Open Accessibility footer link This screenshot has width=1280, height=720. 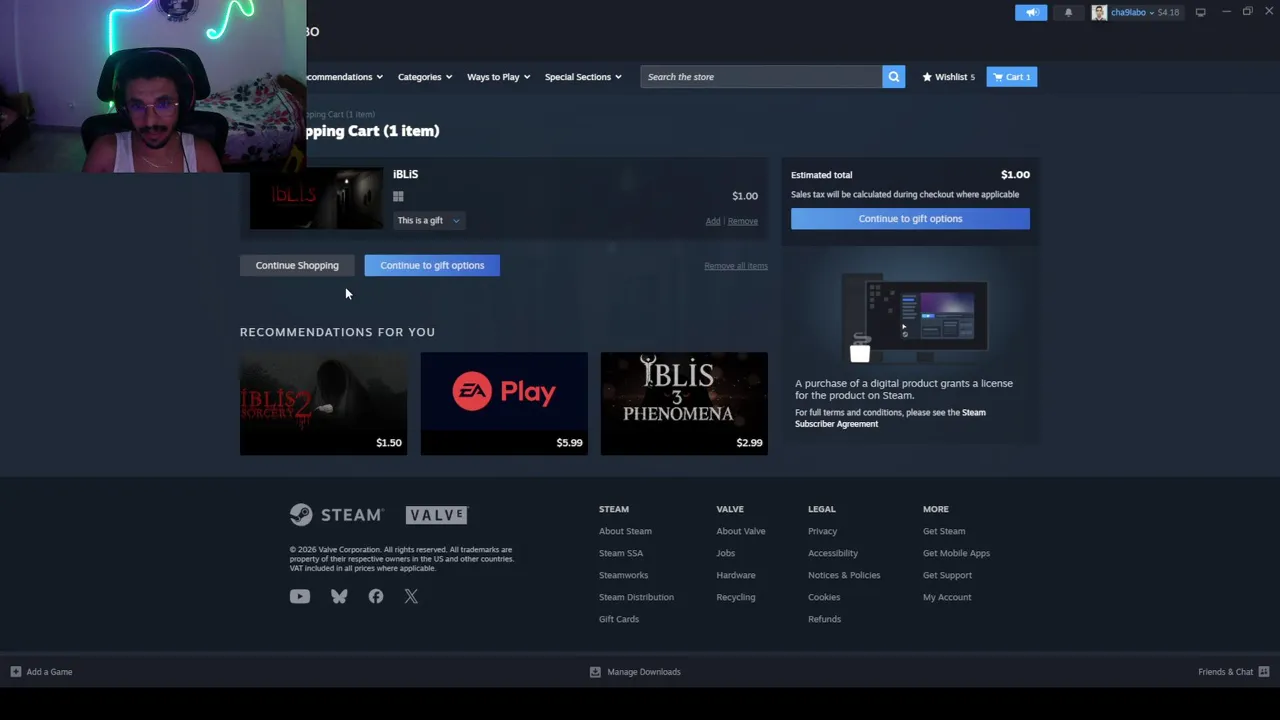coord(833,553)
